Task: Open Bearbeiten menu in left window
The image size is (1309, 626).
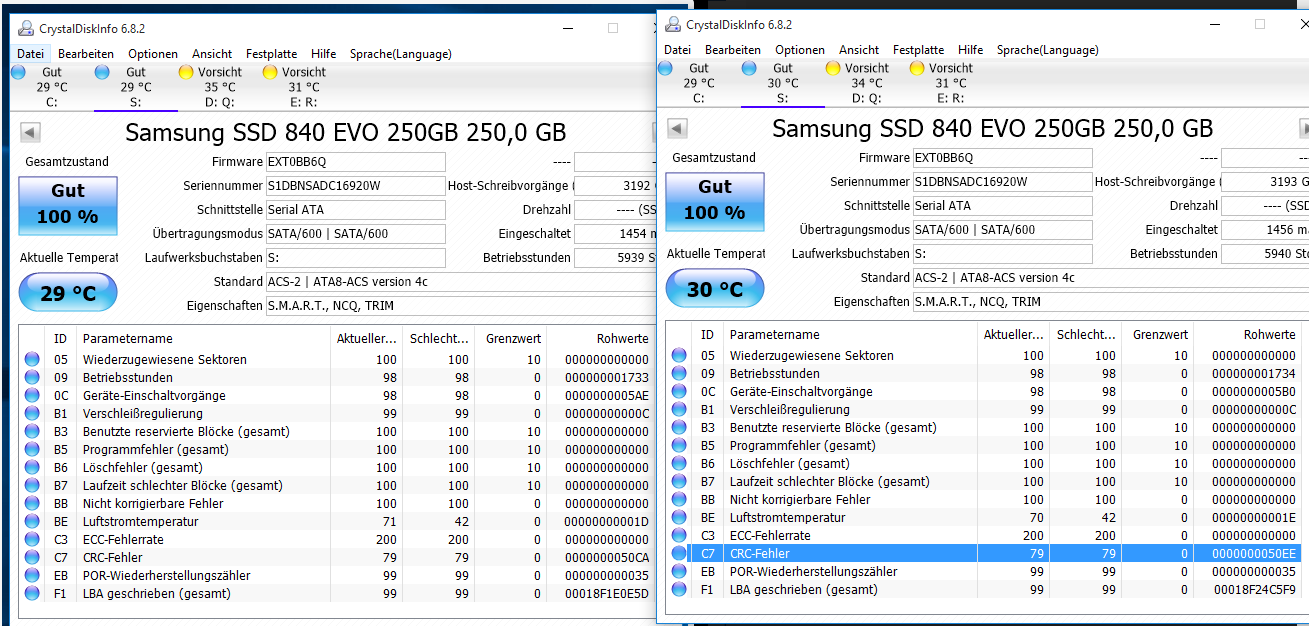Action: click(85, 54)
